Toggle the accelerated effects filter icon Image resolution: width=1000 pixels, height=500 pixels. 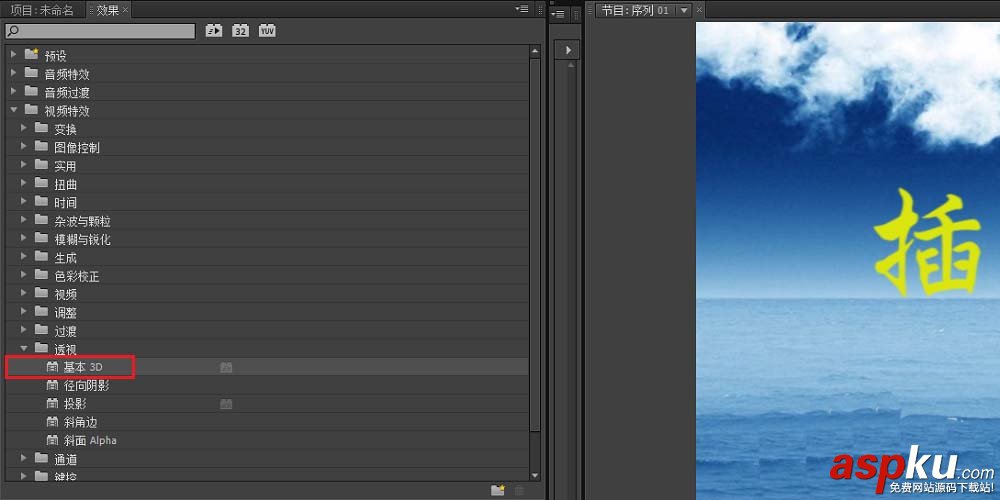214,31
